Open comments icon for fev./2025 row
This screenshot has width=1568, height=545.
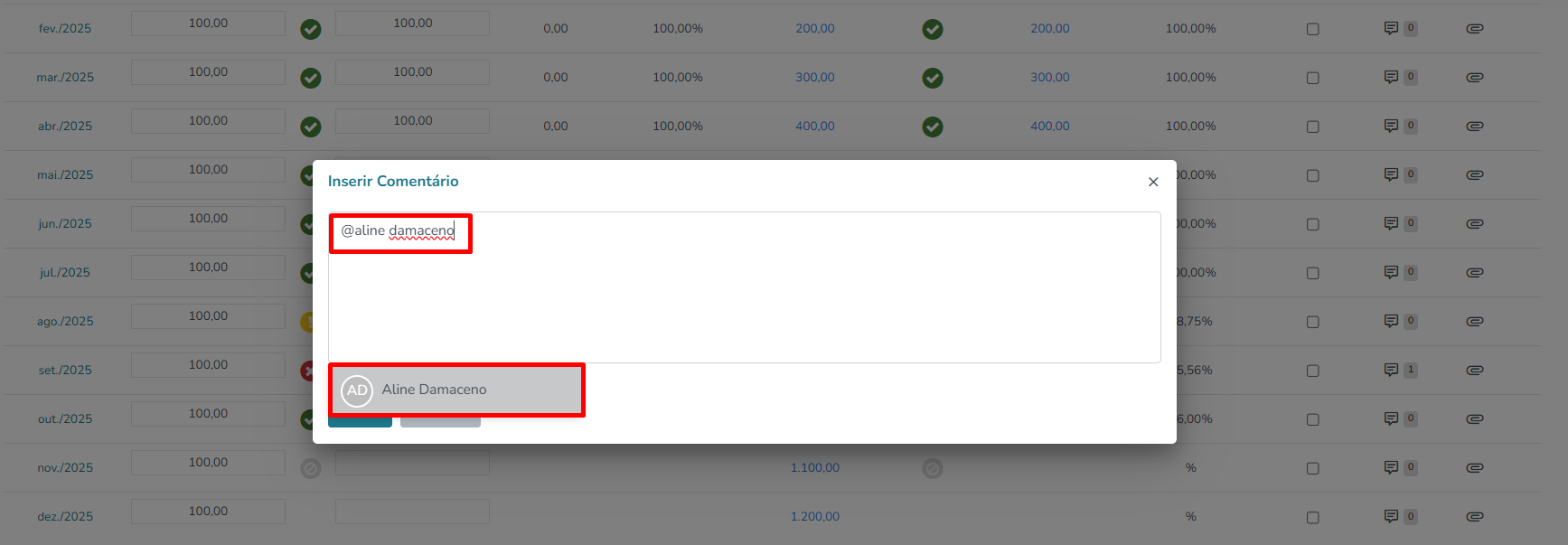click(x=1391, y=28)
